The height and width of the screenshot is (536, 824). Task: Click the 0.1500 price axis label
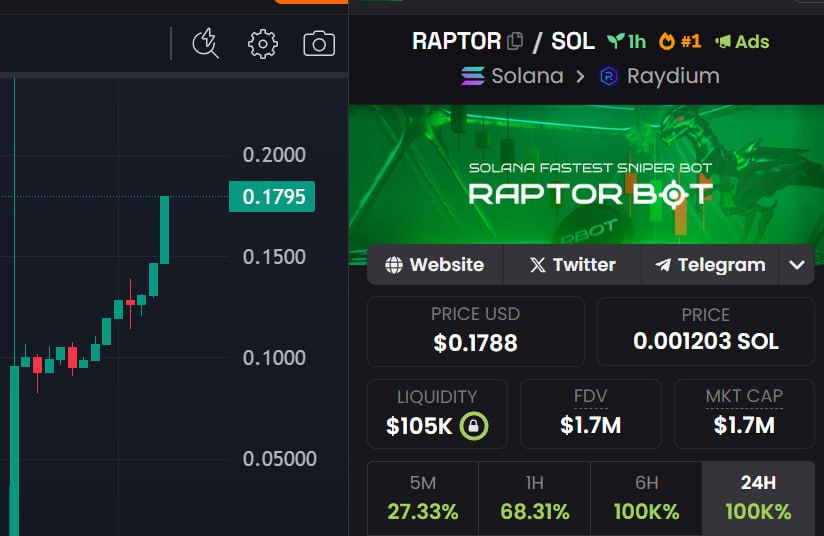tap(274, 257)
